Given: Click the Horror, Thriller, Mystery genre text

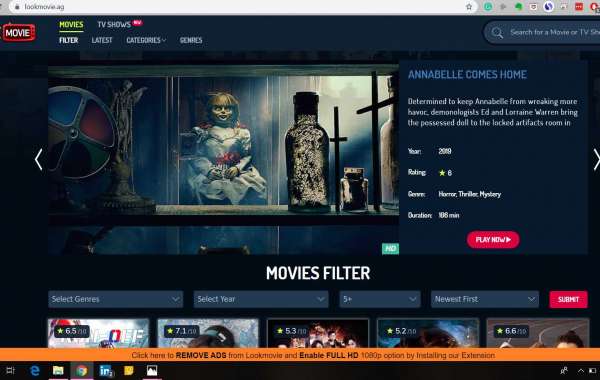Looking at the screenshot, I should point(470,194).
